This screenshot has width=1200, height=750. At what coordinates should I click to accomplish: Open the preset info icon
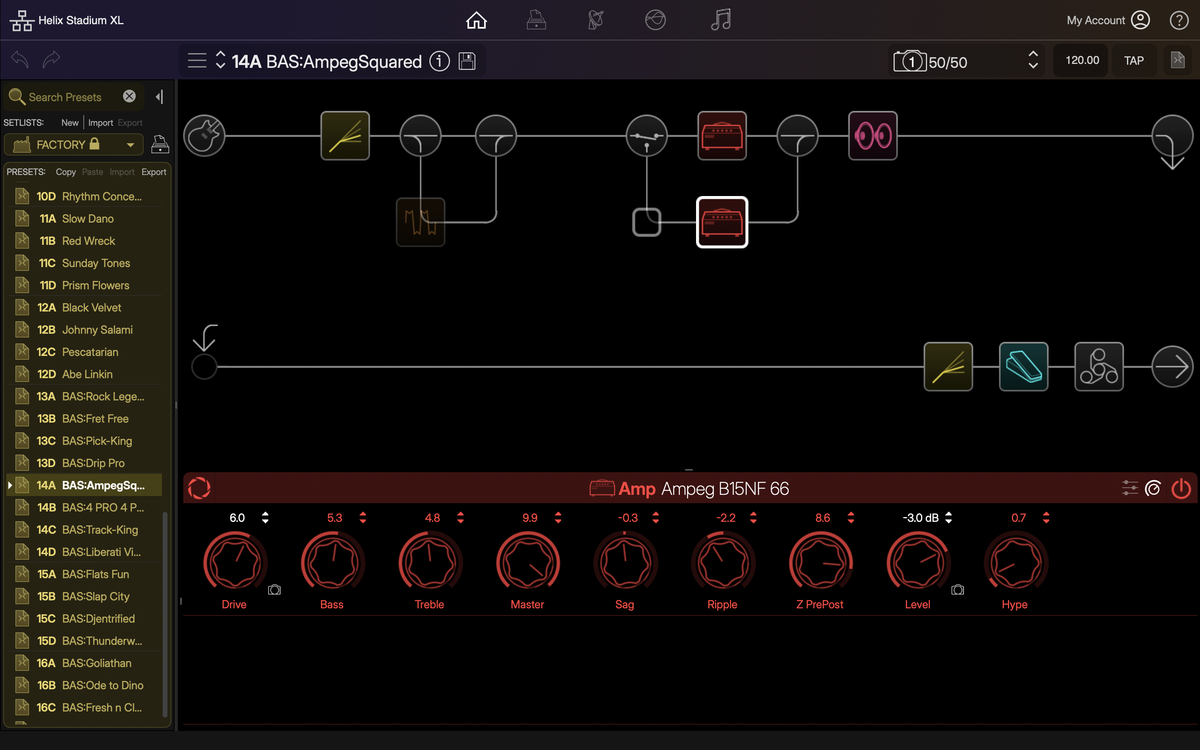(x=439, y=61)
